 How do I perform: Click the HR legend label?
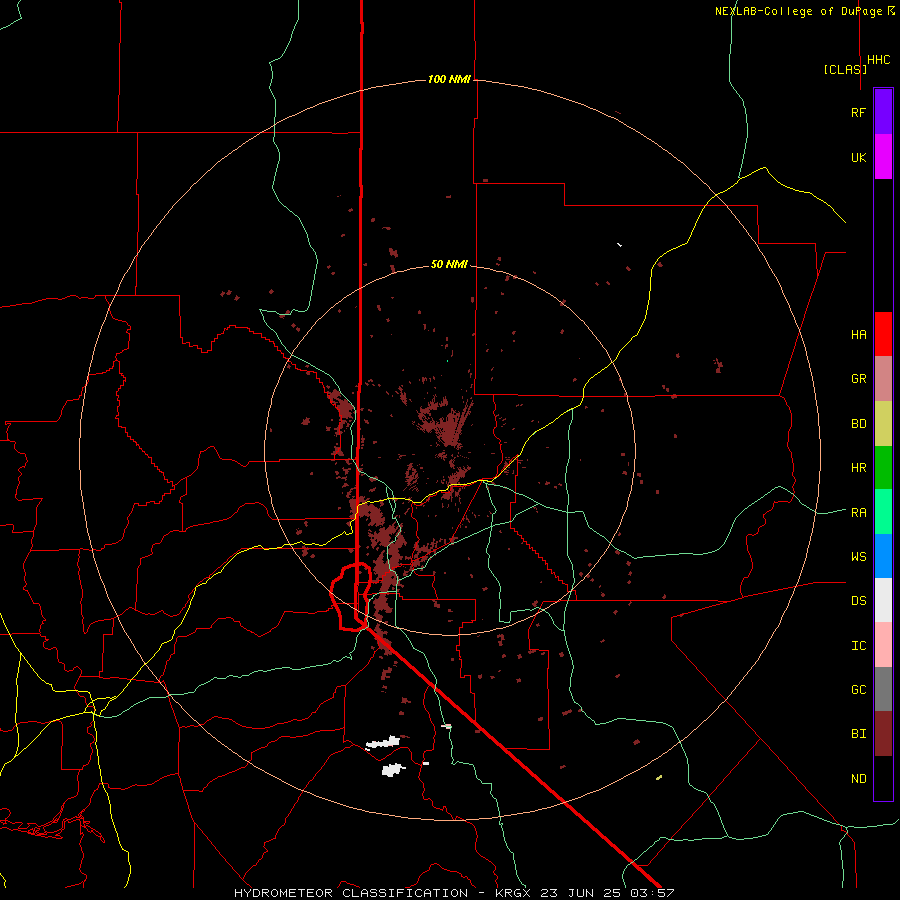coord(858,468)
